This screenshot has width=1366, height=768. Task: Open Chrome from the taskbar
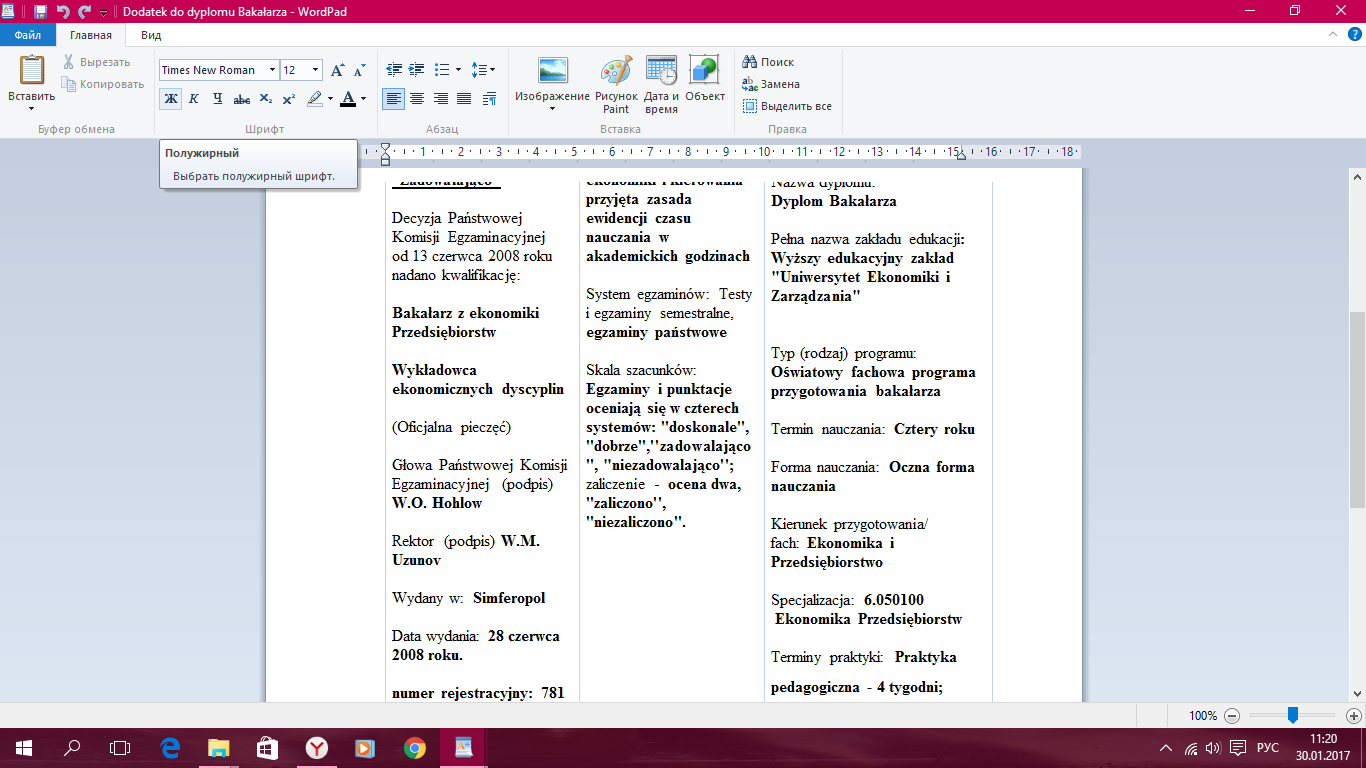(x=414, y=747)
